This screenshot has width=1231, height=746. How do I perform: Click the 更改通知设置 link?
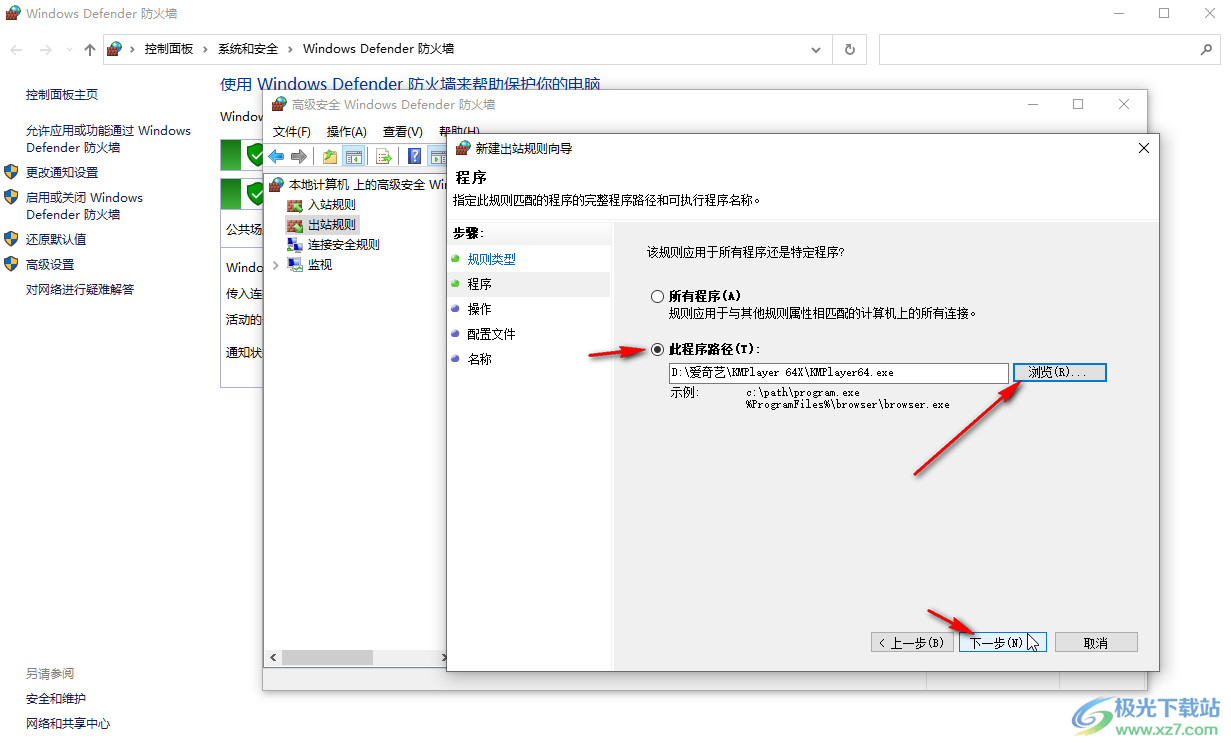pyautogui.click(x=62, y=172)
